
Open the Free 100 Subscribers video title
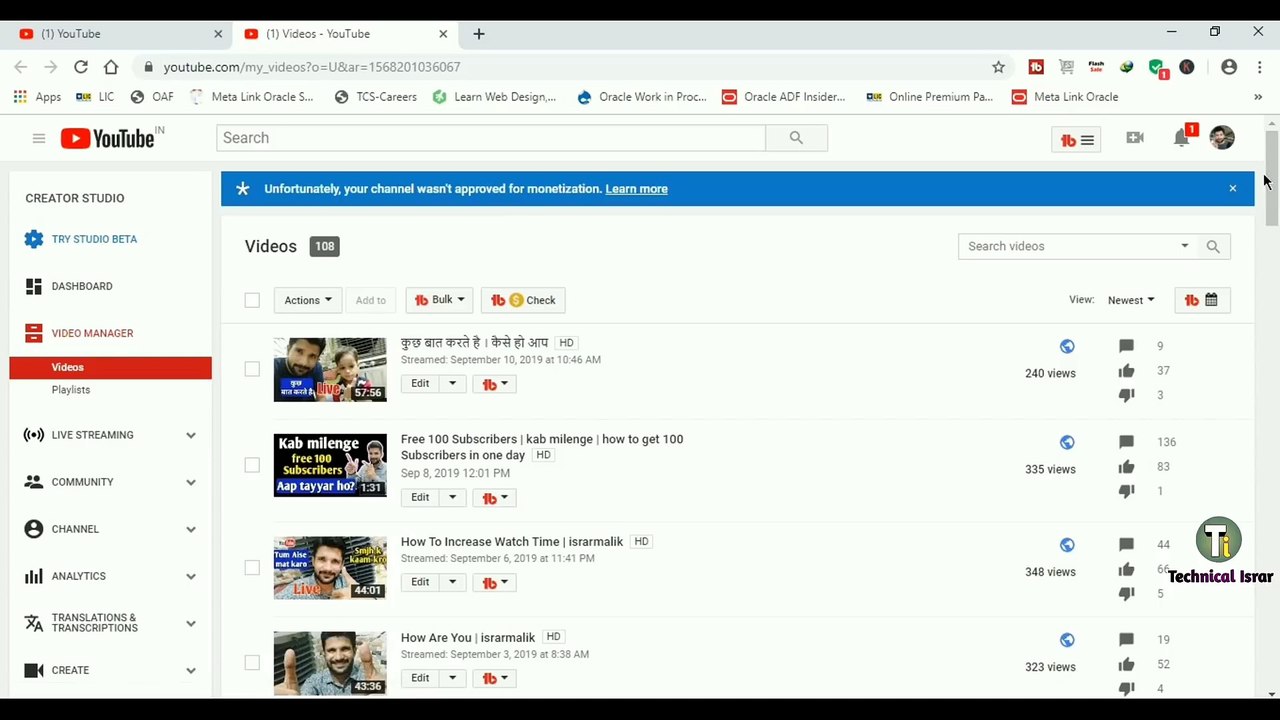pyautogui.click(x=542, y=447)
